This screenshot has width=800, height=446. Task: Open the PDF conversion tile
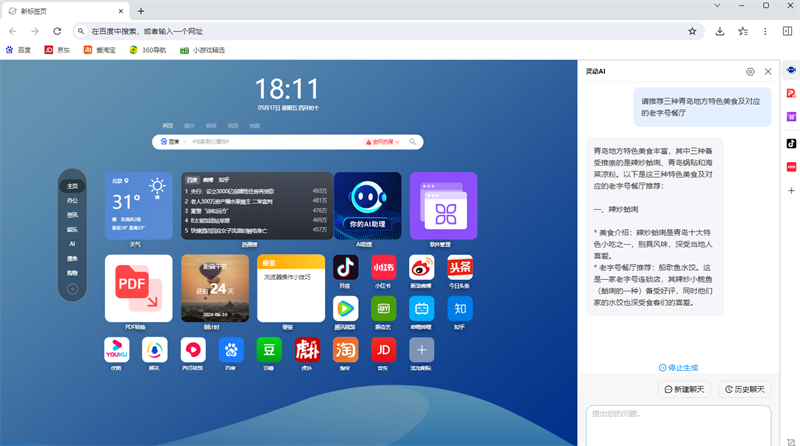(x=139, y=288)
